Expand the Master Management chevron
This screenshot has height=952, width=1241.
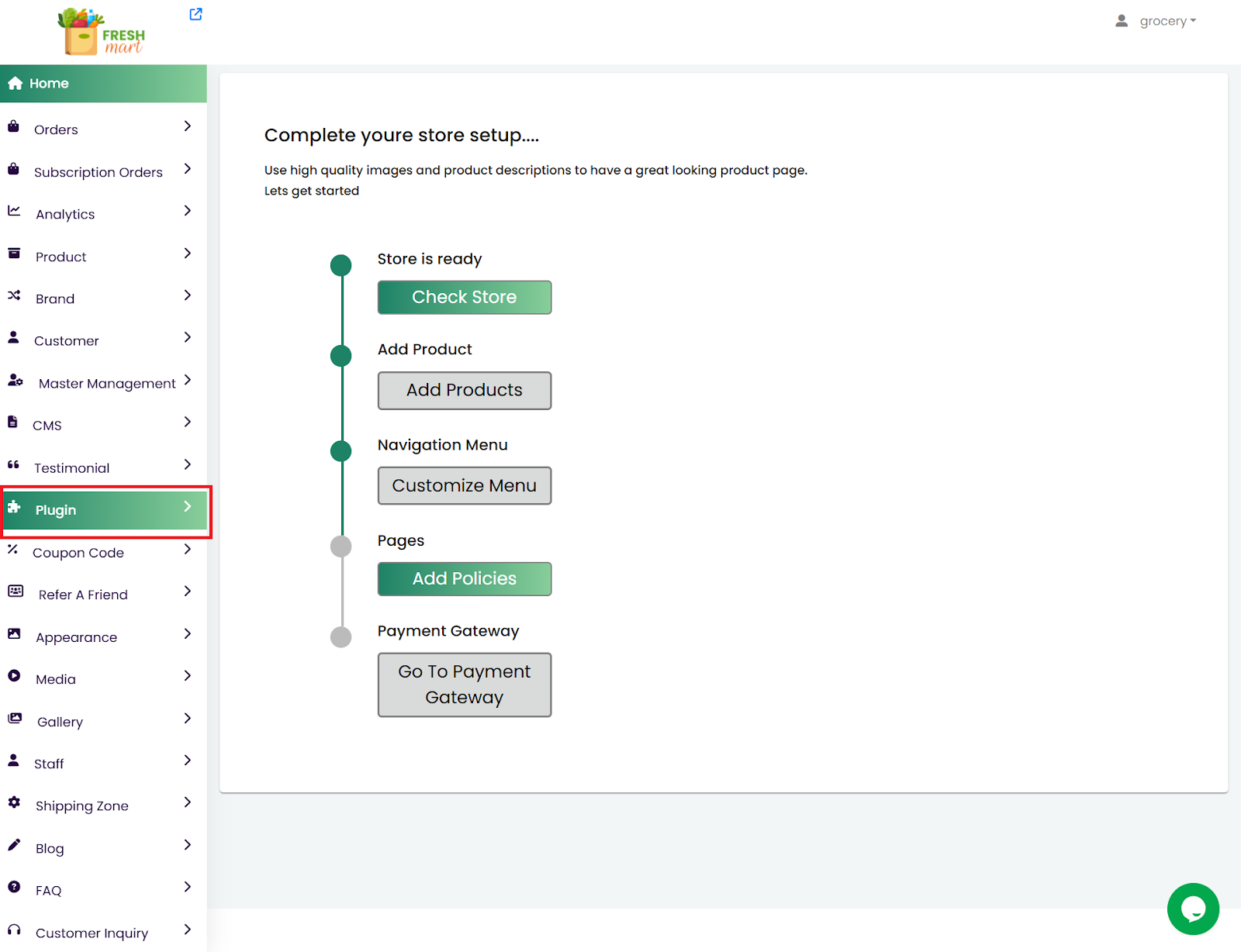(187, 380)
